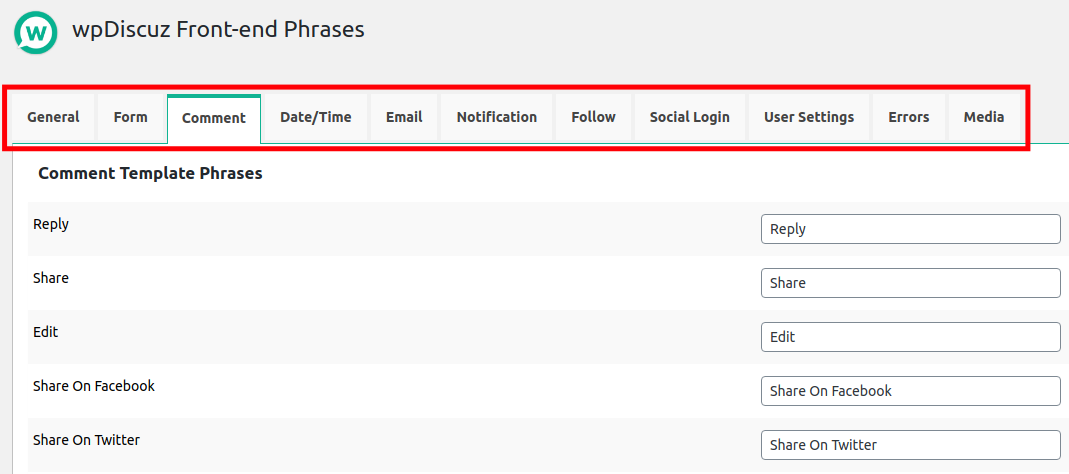Switch to the Notification tab

pyautogui.click(x=497, y=117)
